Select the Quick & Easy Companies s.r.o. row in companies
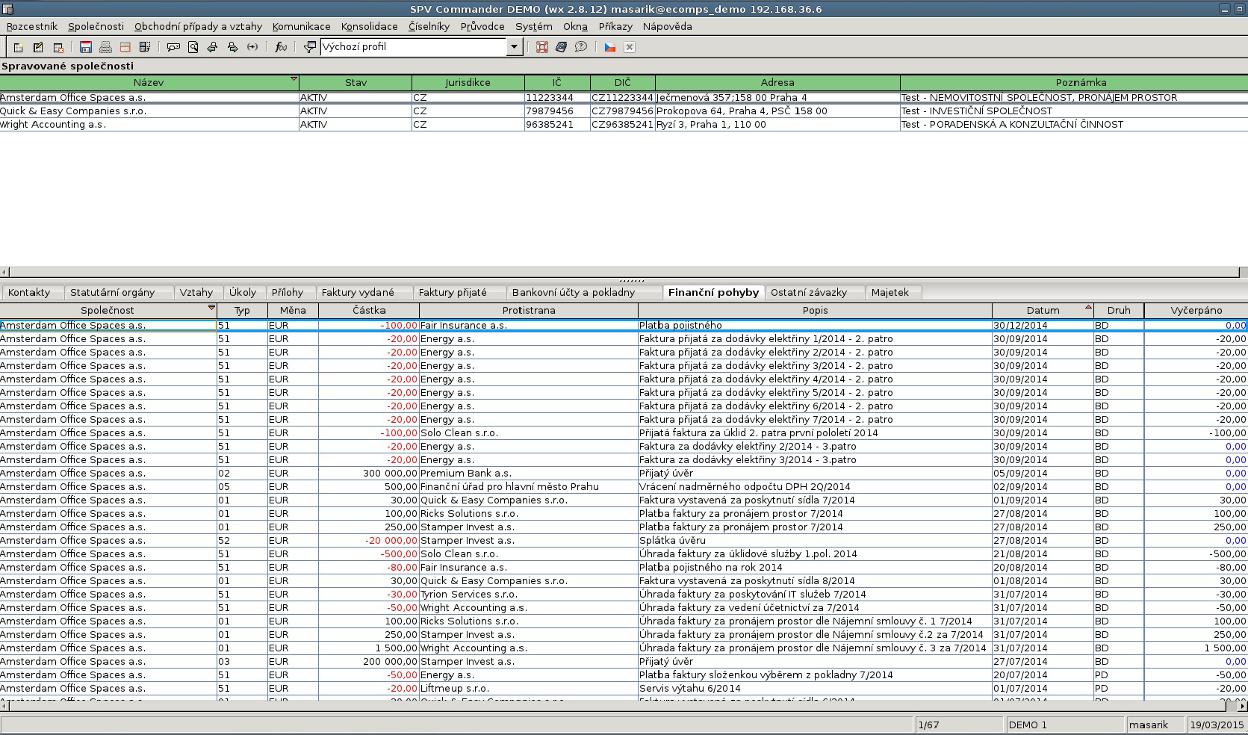The width and height of the screenshot is (1248, 735). click(624, 111)
